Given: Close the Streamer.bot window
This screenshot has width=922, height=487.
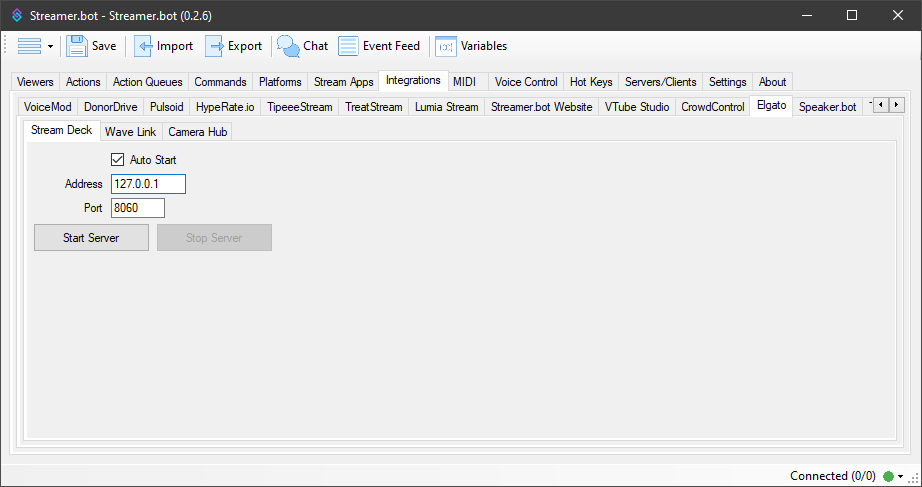Looking at the screenshot, I should point(898,15).
